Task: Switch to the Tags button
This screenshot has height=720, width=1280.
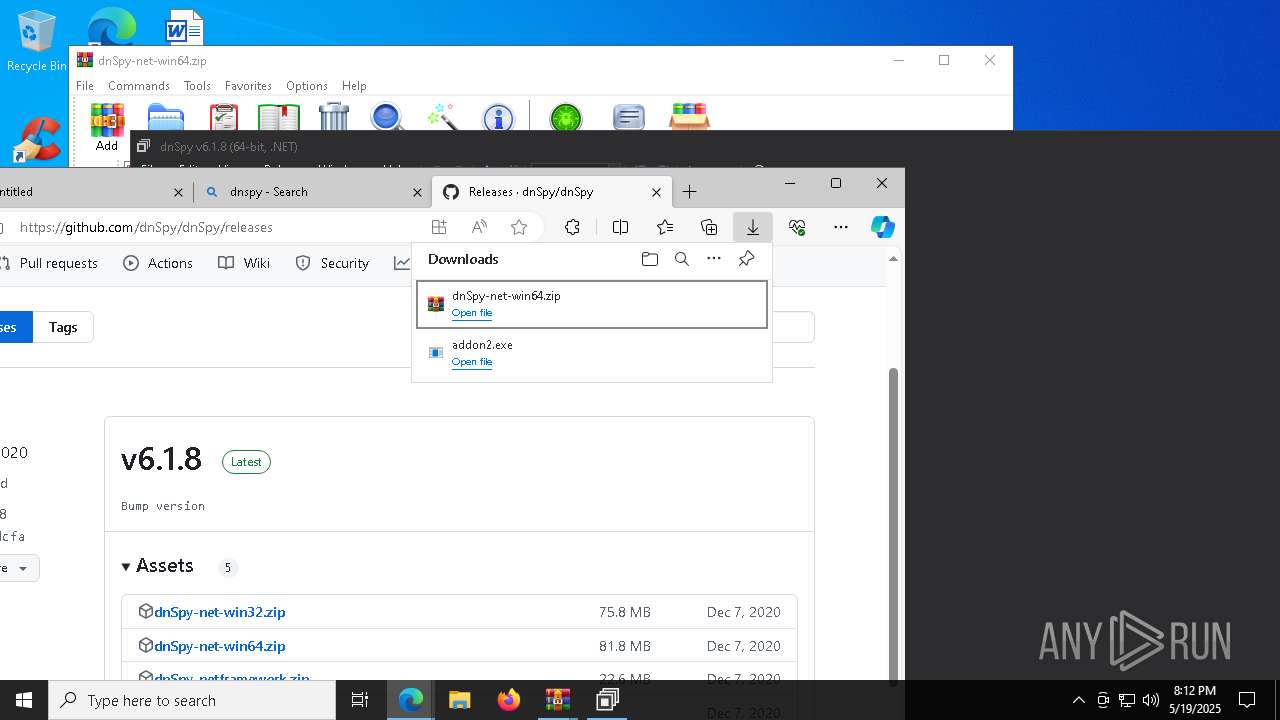Action: pos(63,327)
